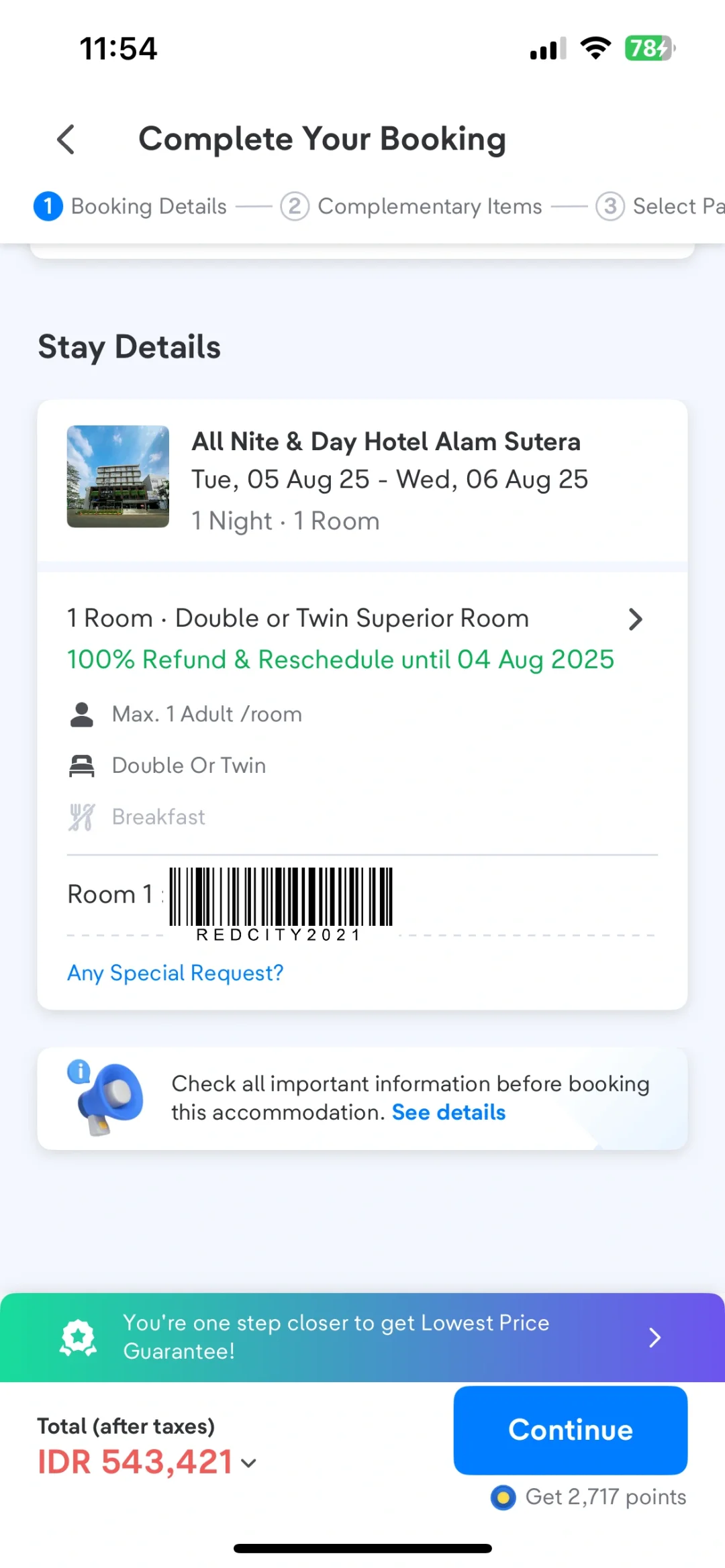The image size is (725, 1568).
Task: Tap the adult guest person icon
Action: pyautogui.click(x=82, y=715)
